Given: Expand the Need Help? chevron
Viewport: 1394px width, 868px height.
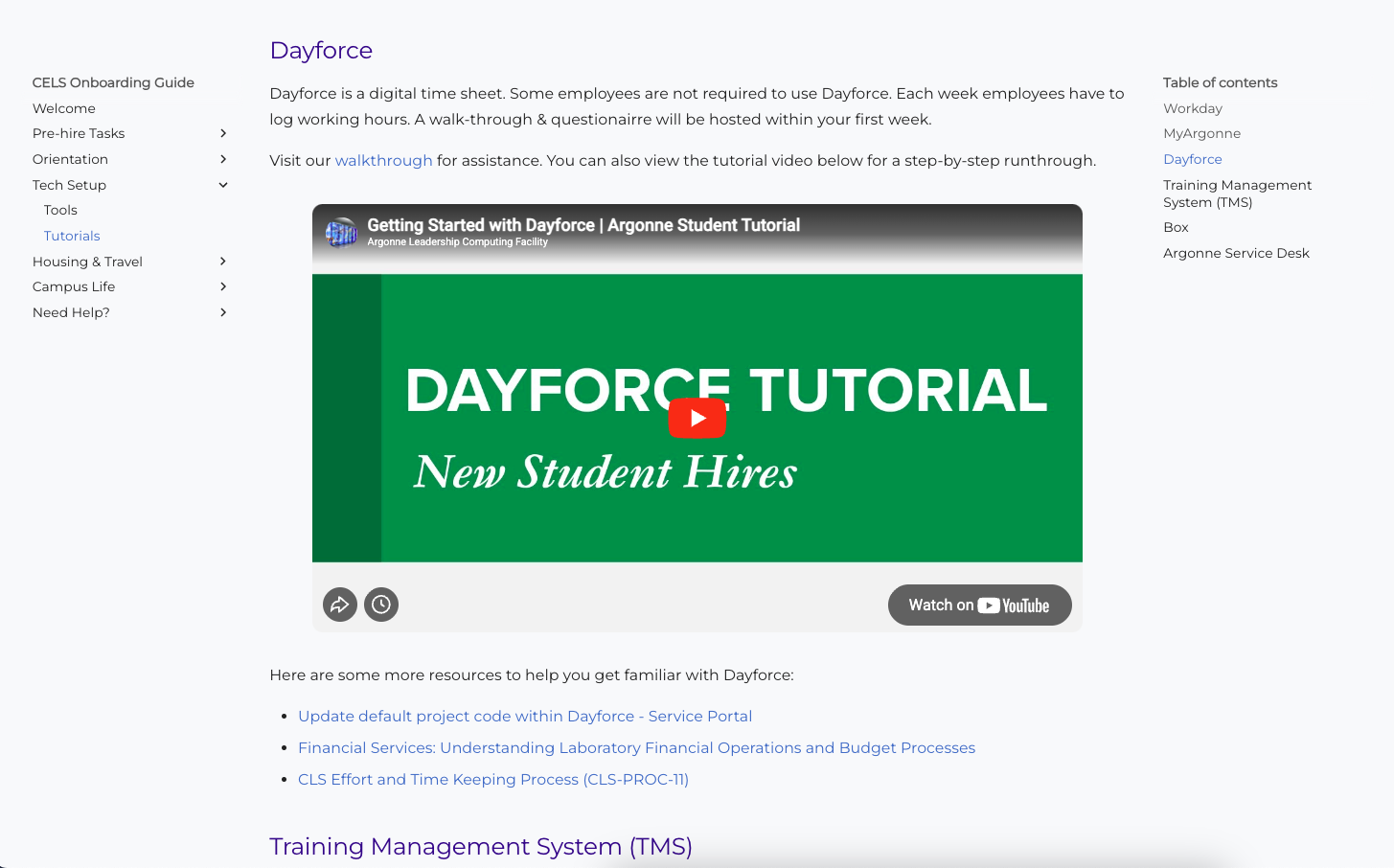Looking at the screenshot, I should [223, 312].
